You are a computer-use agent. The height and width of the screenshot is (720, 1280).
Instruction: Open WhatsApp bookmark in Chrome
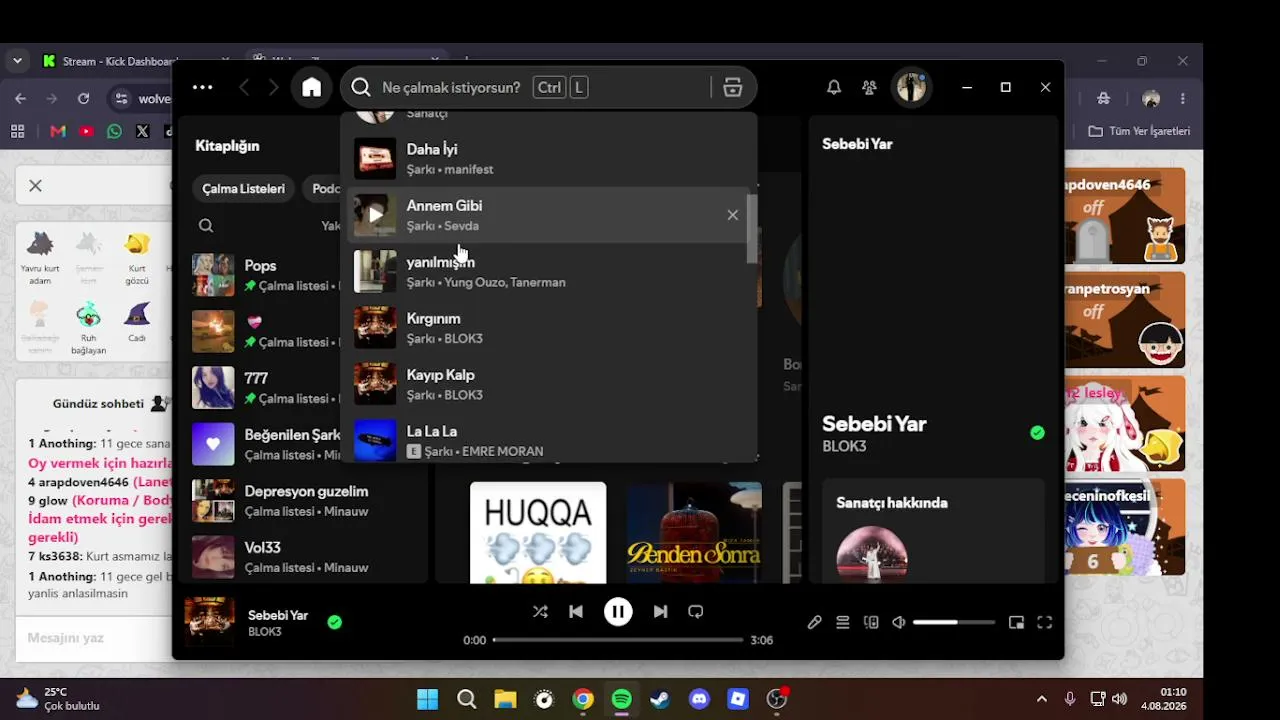coord(114,131)
